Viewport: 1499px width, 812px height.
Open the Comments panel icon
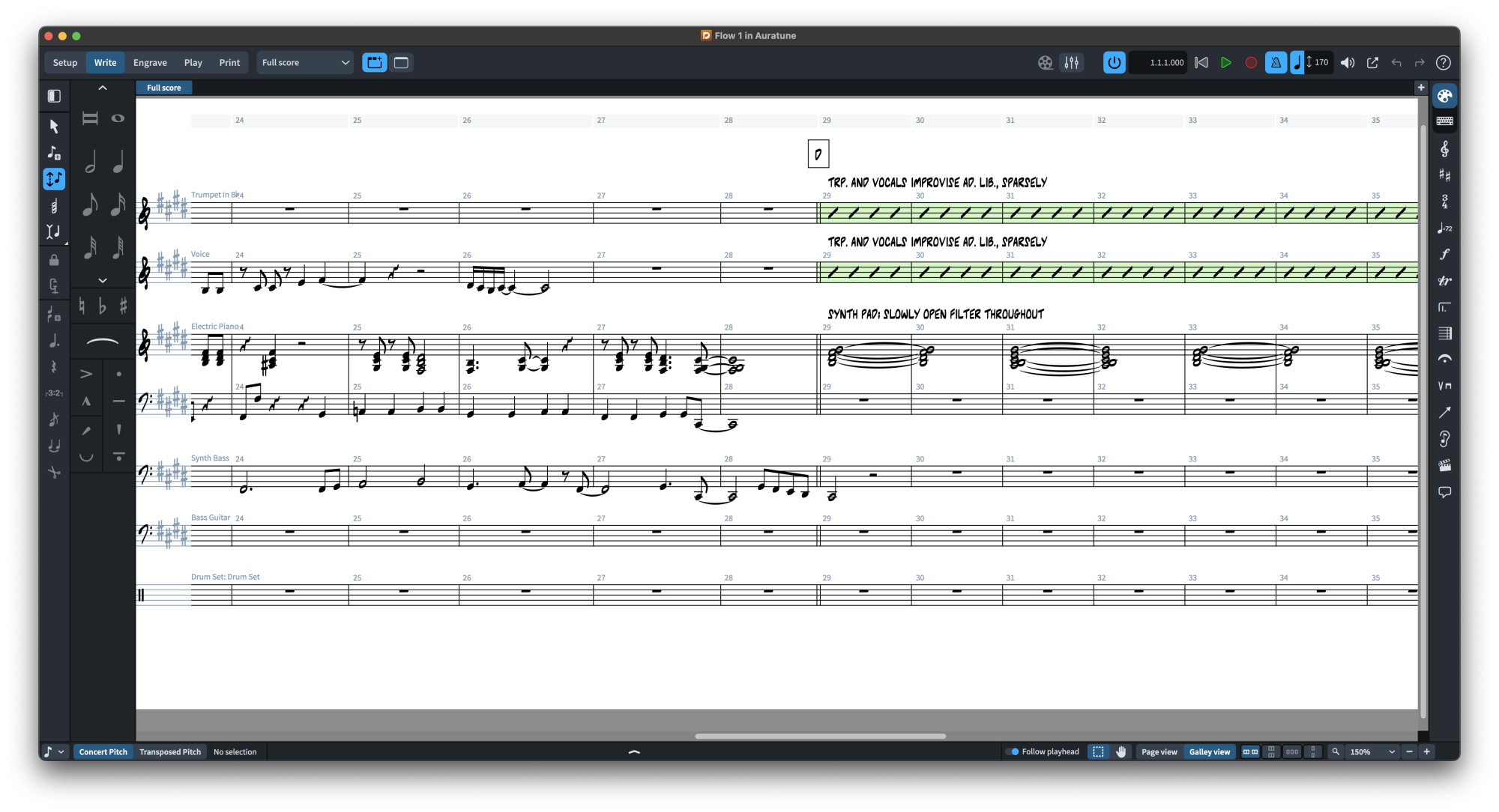click(x=1444, y=492)
